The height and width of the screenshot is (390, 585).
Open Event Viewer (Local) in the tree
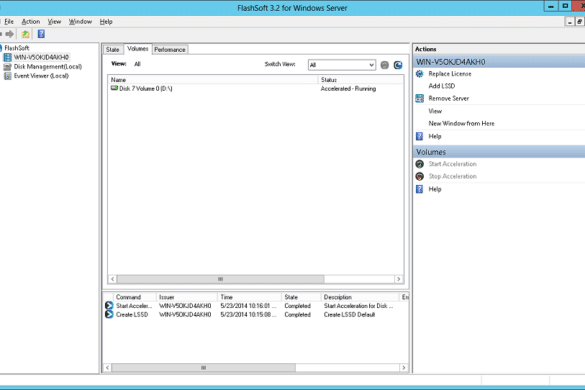click(41, 76)
